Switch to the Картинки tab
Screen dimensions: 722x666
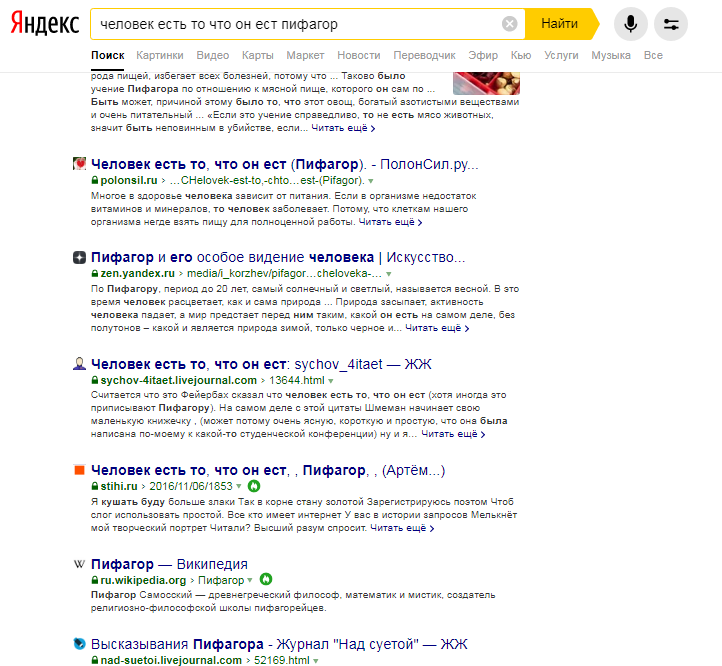(x=160, y=55)
